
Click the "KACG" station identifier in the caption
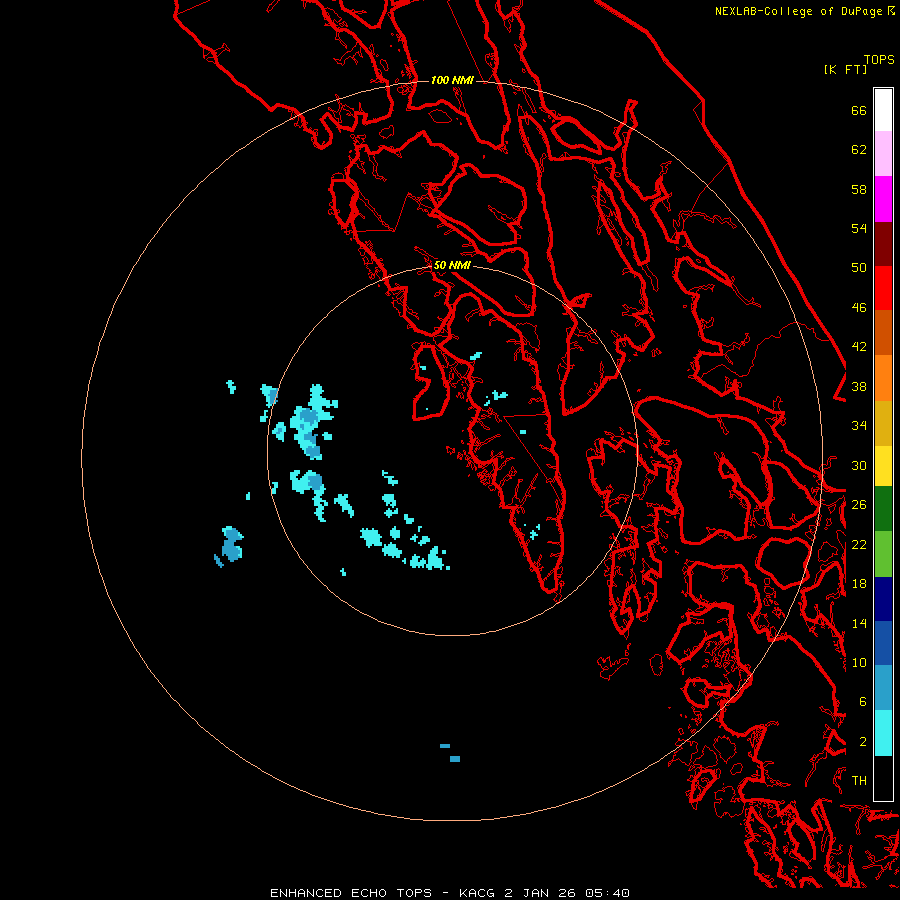tap(478, 893)
